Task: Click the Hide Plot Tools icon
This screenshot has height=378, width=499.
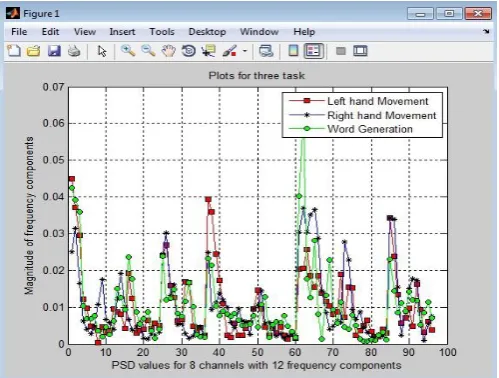Action: [341, 51]
